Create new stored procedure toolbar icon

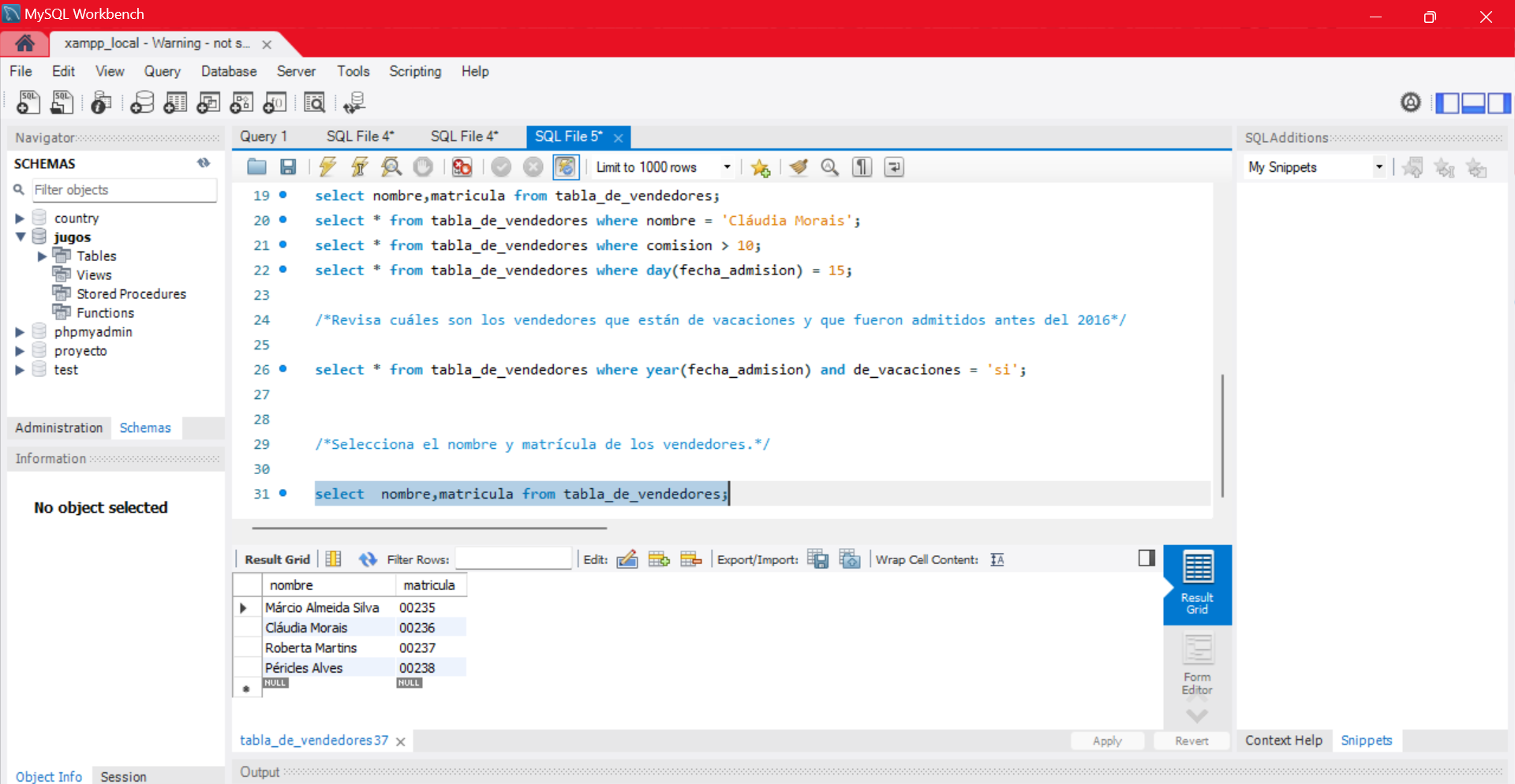(241, 103)
